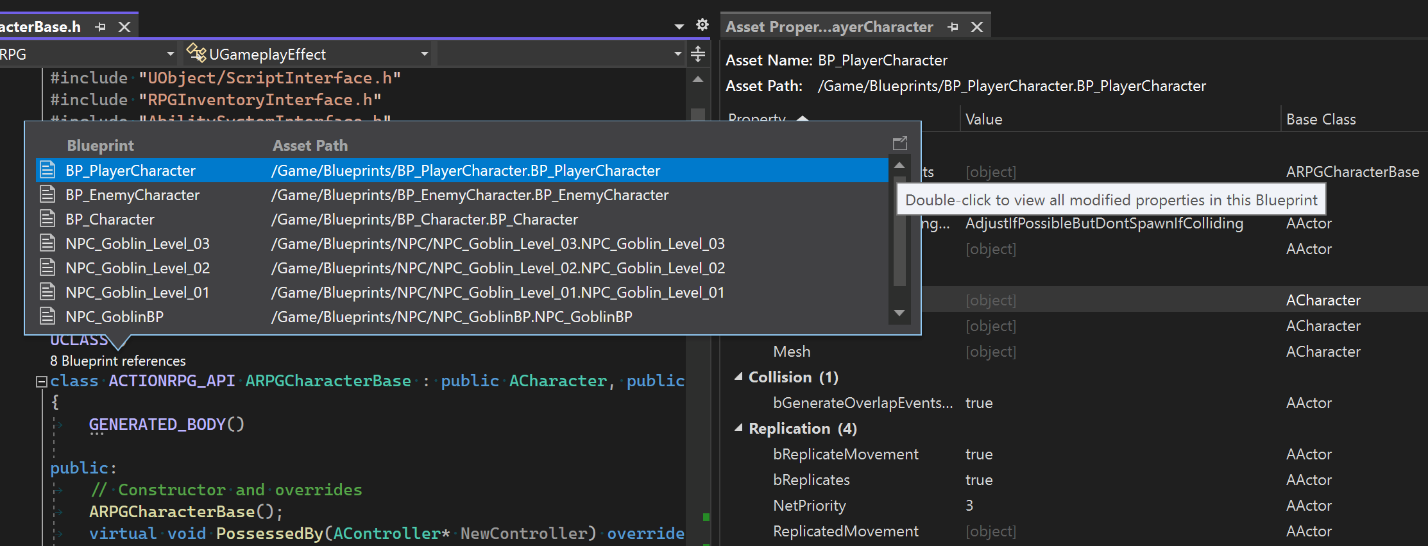Screen dimensions: 1428x546
Task: Pin the Asset Properties window tab
Action: pyautogui.click(x=953, y=27)
